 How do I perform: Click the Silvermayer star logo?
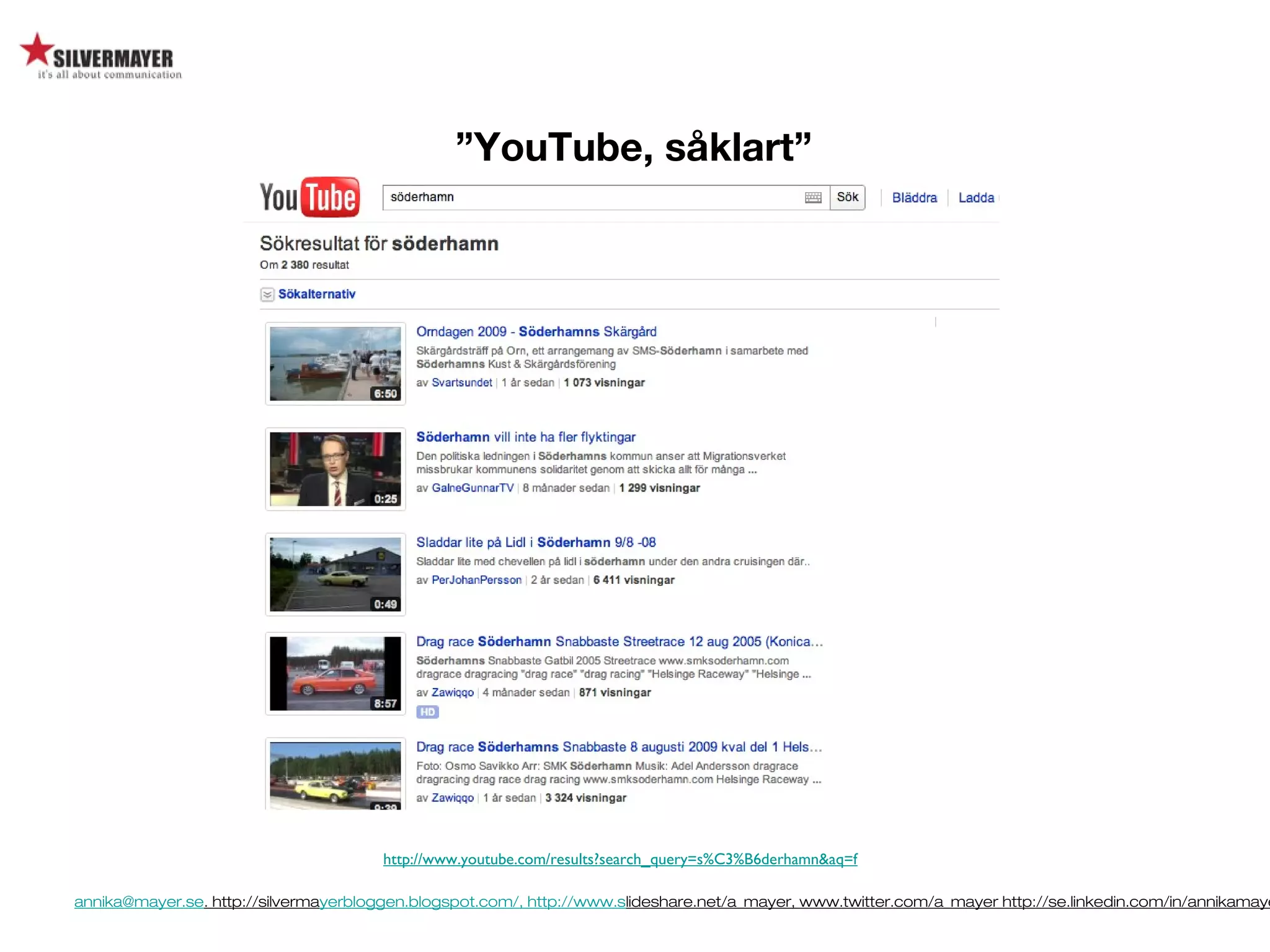tap(37, 50)
